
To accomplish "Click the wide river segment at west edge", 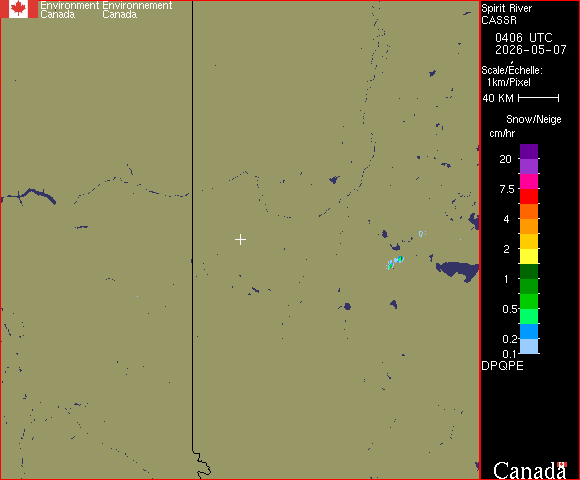I will (29, 195).
